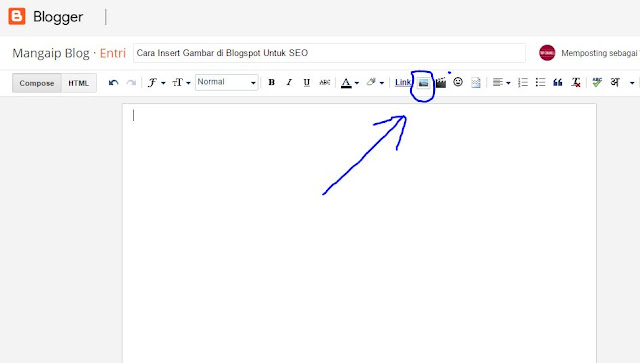Screen dimensions: 640x363
Task: Click the 'Memposting sebagai' text
Action: click(x=599, y=53)
